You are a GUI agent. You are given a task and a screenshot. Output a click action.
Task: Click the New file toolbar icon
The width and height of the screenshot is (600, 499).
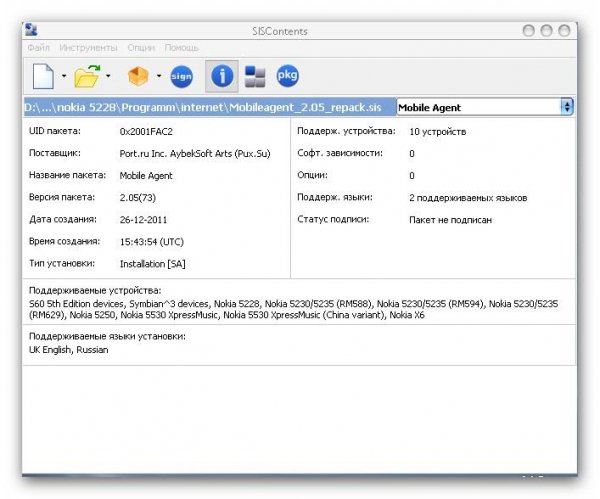[x=43, y=76]
